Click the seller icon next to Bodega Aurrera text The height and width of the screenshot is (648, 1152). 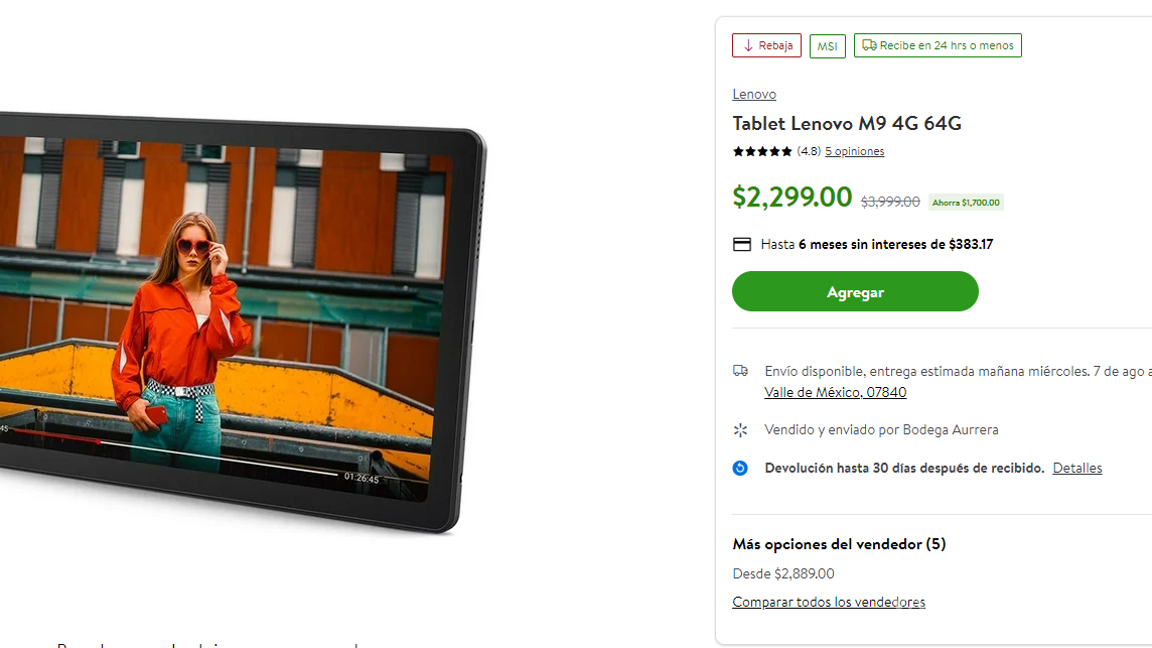[740, 429]
